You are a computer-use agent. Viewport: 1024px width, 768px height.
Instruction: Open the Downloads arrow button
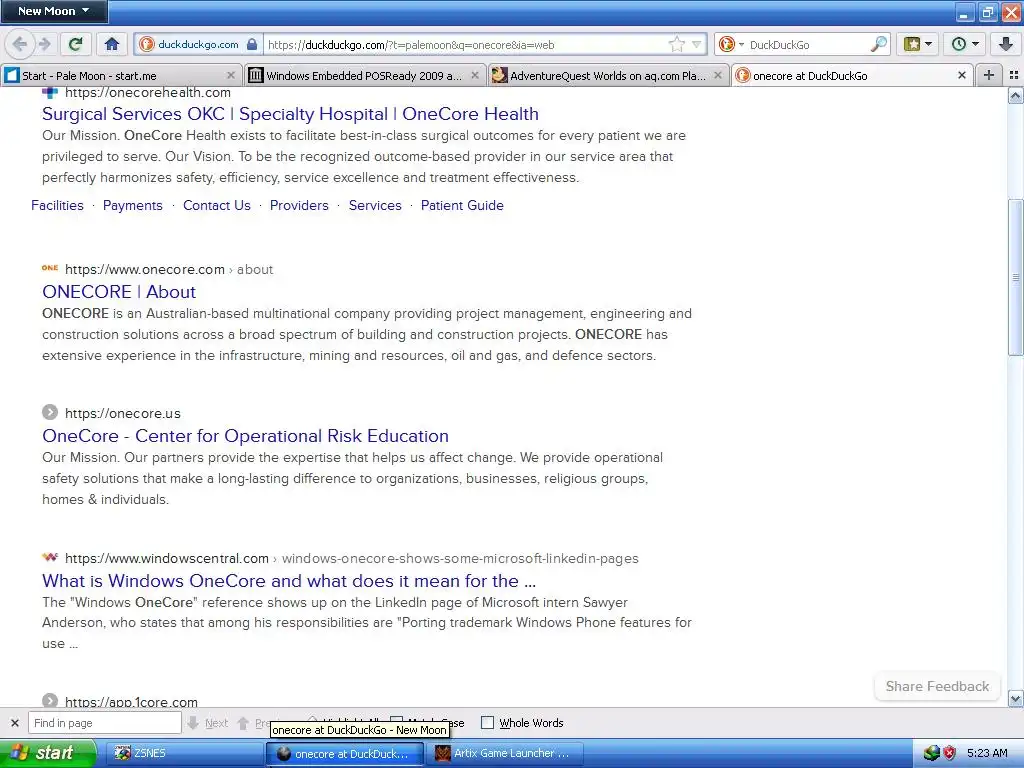[x=1006, y=44]
